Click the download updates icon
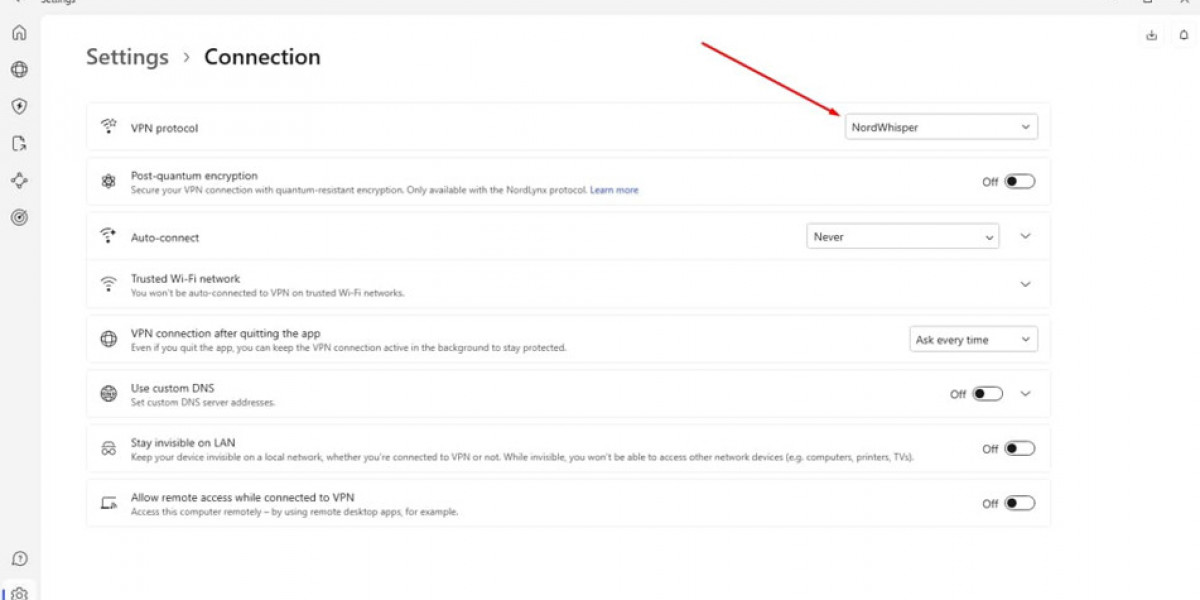 [1152, 35]
